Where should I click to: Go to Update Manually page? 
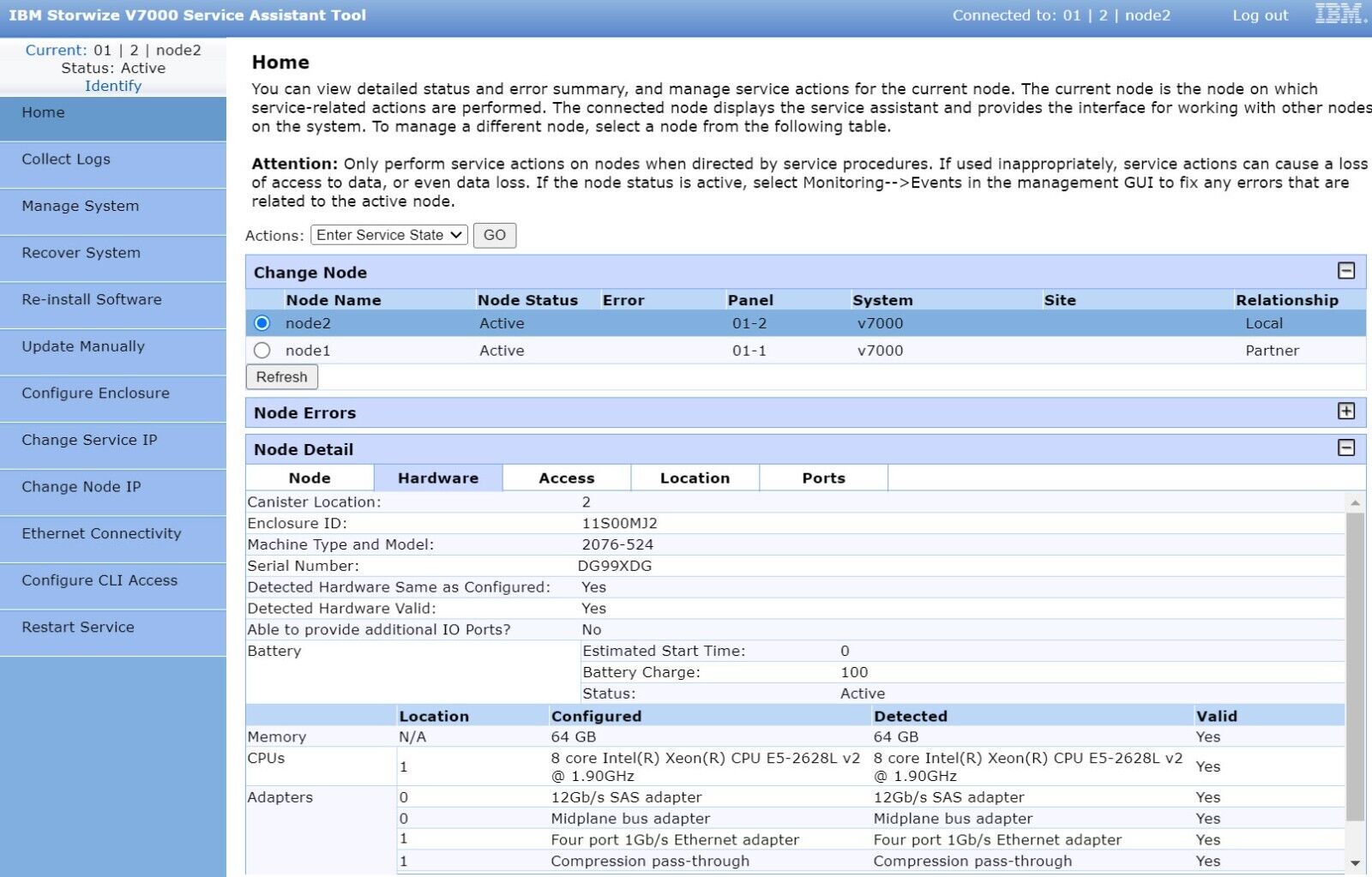[113, 353]
